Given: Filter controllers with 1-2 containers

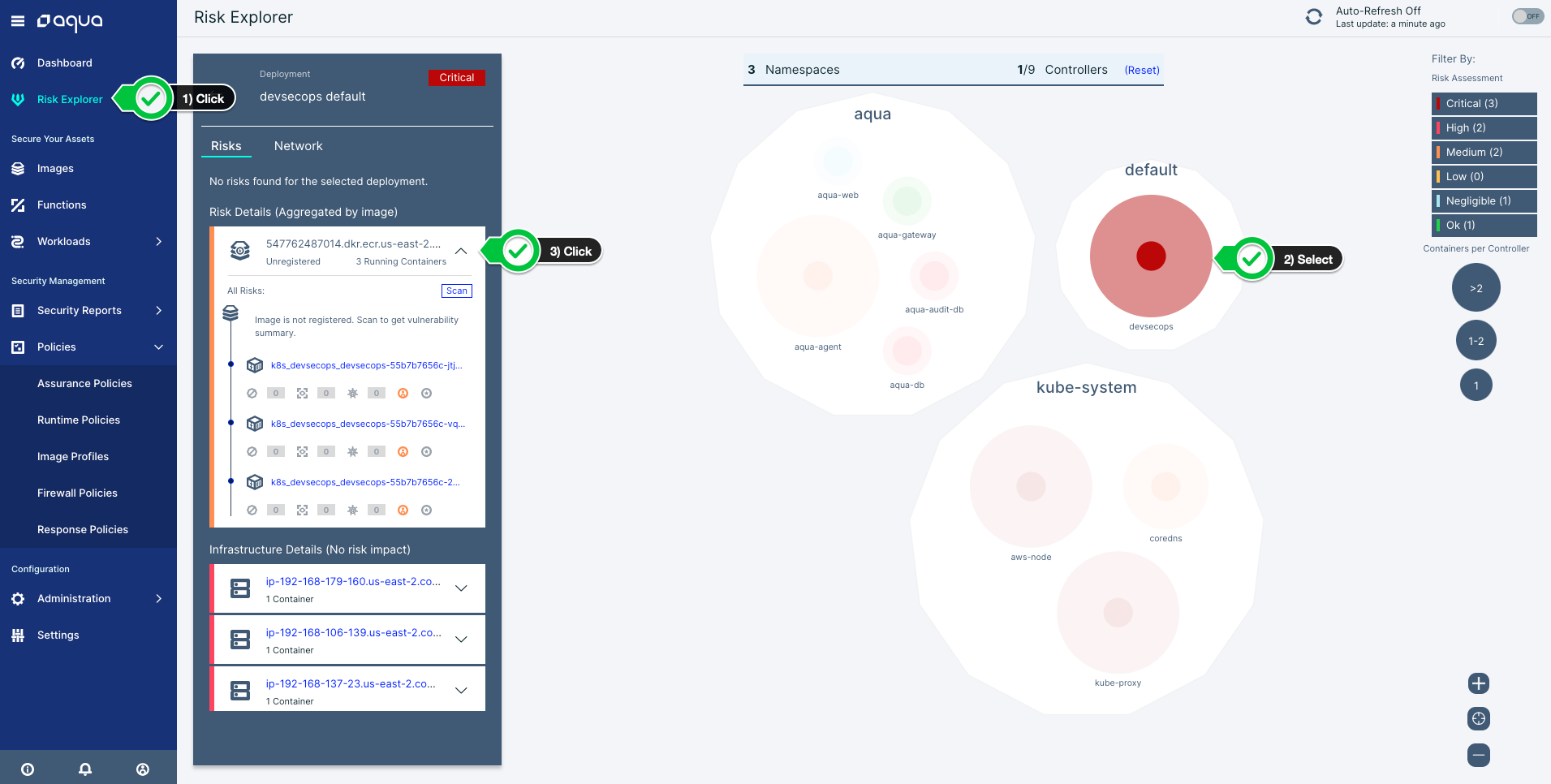Looking at the screenshot, I should (1476, 341).
